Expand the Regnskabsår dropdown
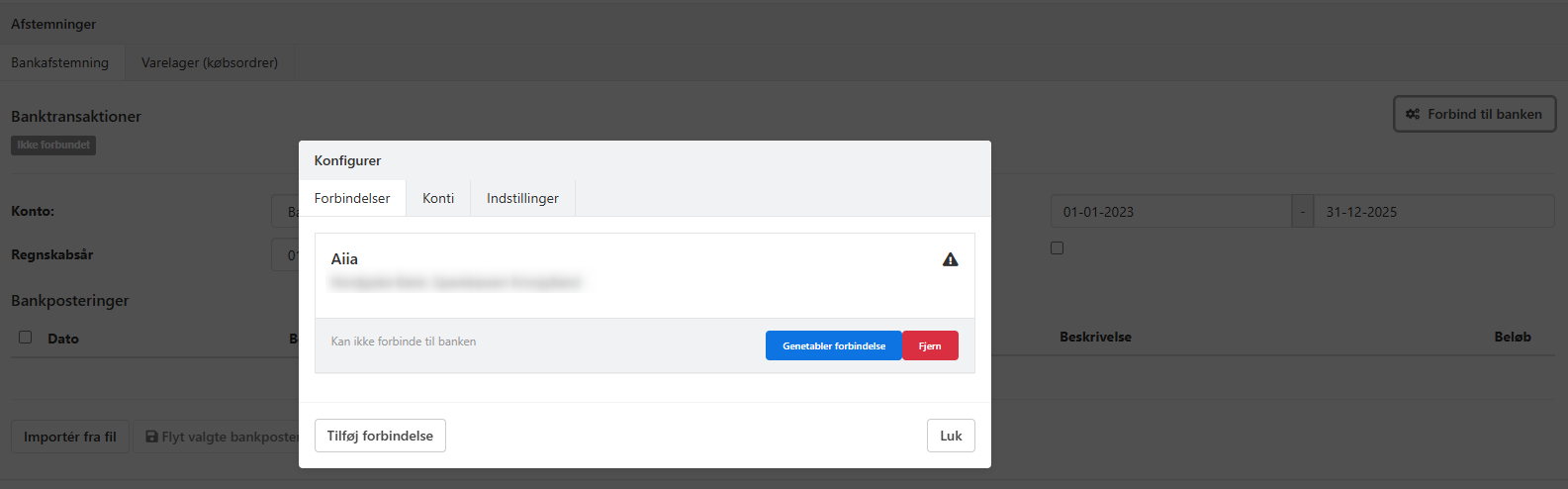 tap(286, 255)
